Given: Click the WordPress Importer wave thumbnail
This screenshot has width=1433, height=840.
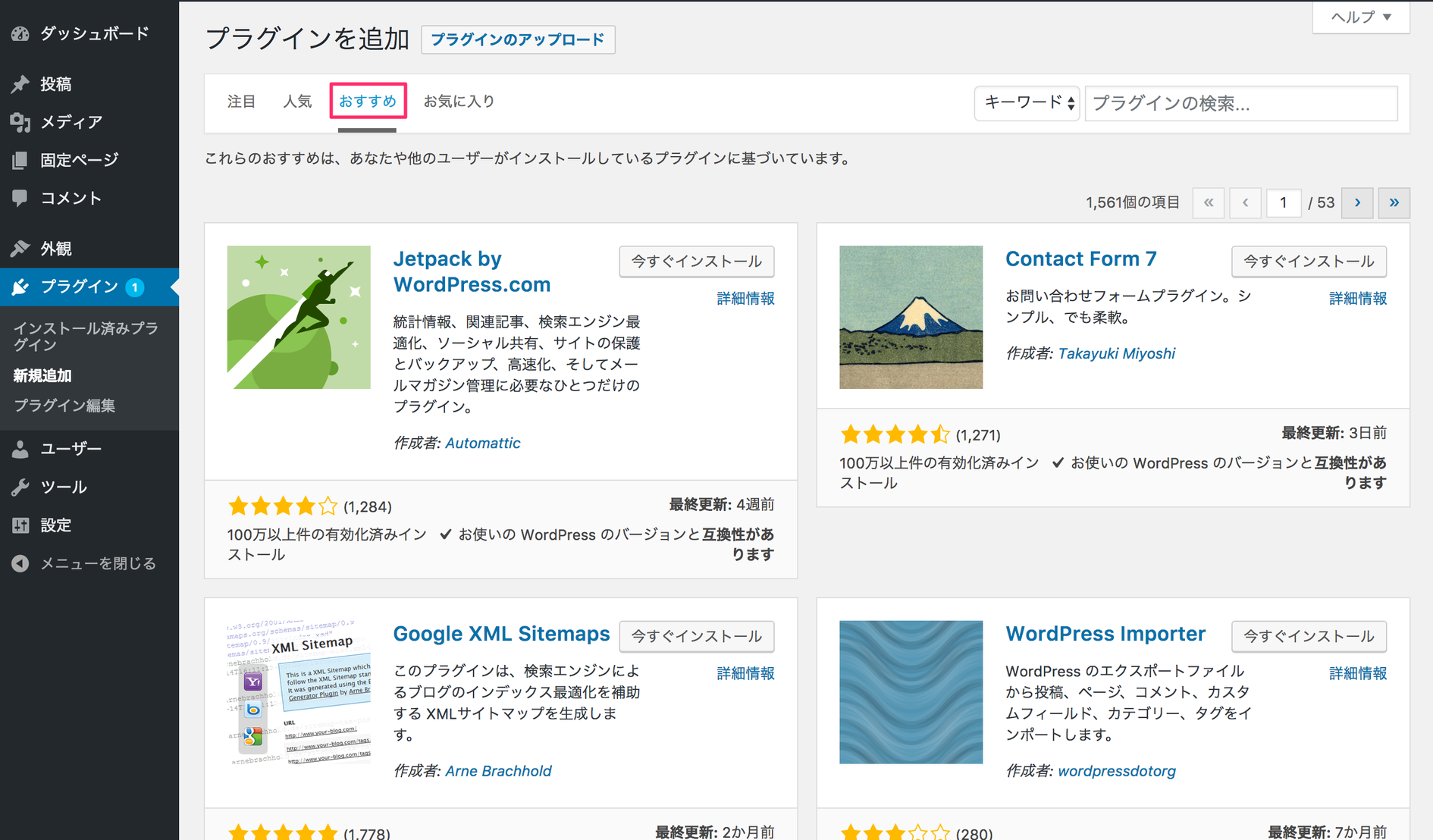Looking at the screenshot, I should tap(911, 692).
